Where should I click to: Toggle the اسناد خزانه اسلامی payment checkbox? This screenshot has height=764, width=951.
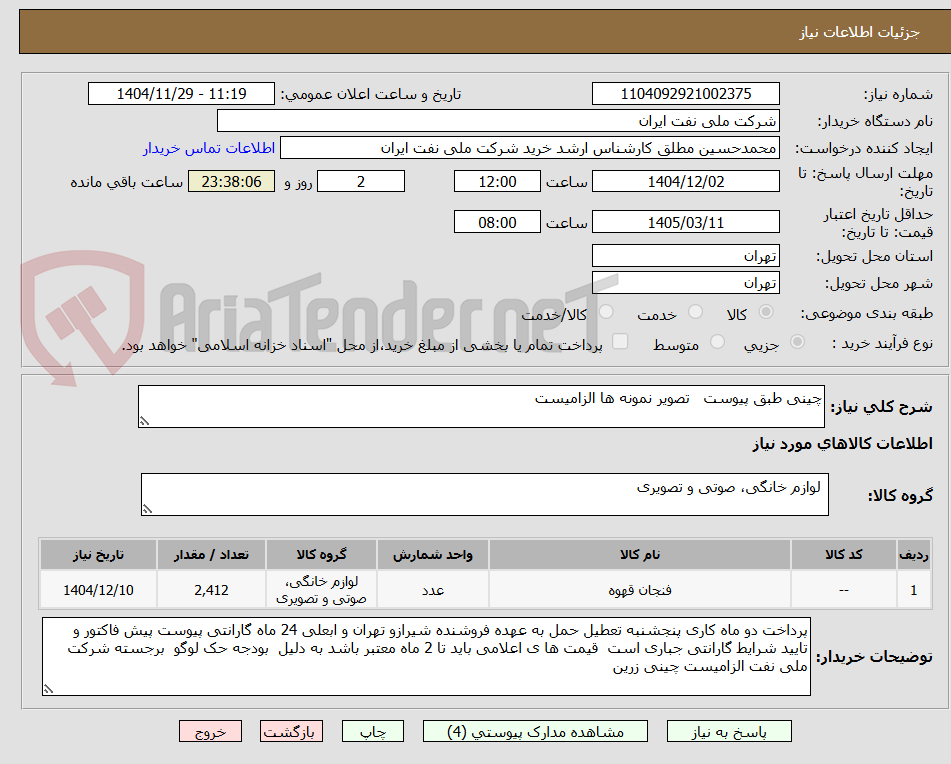pyautogui.click(x=620, y=341)
